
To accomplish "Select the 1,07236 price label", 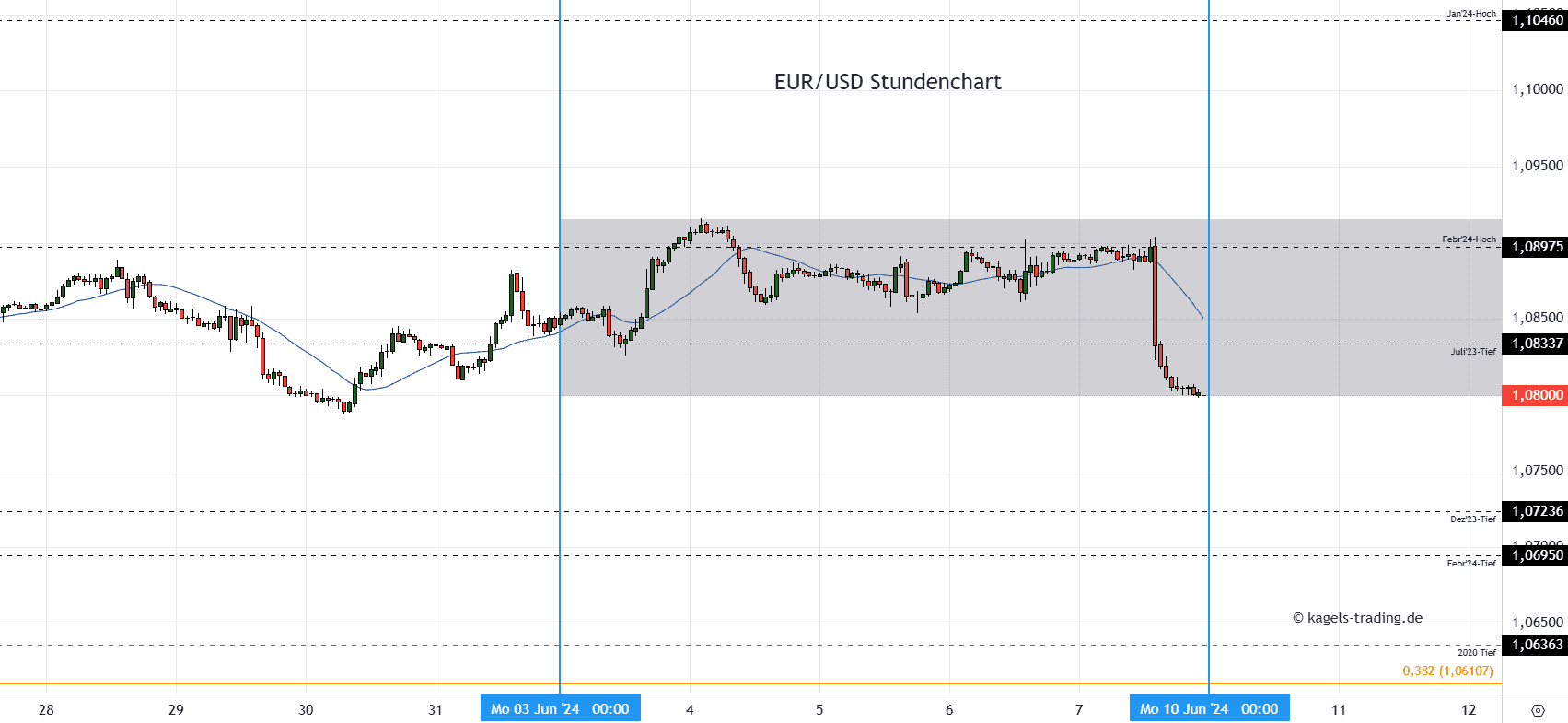I will pyautogui.click(x=1535, y=511).
